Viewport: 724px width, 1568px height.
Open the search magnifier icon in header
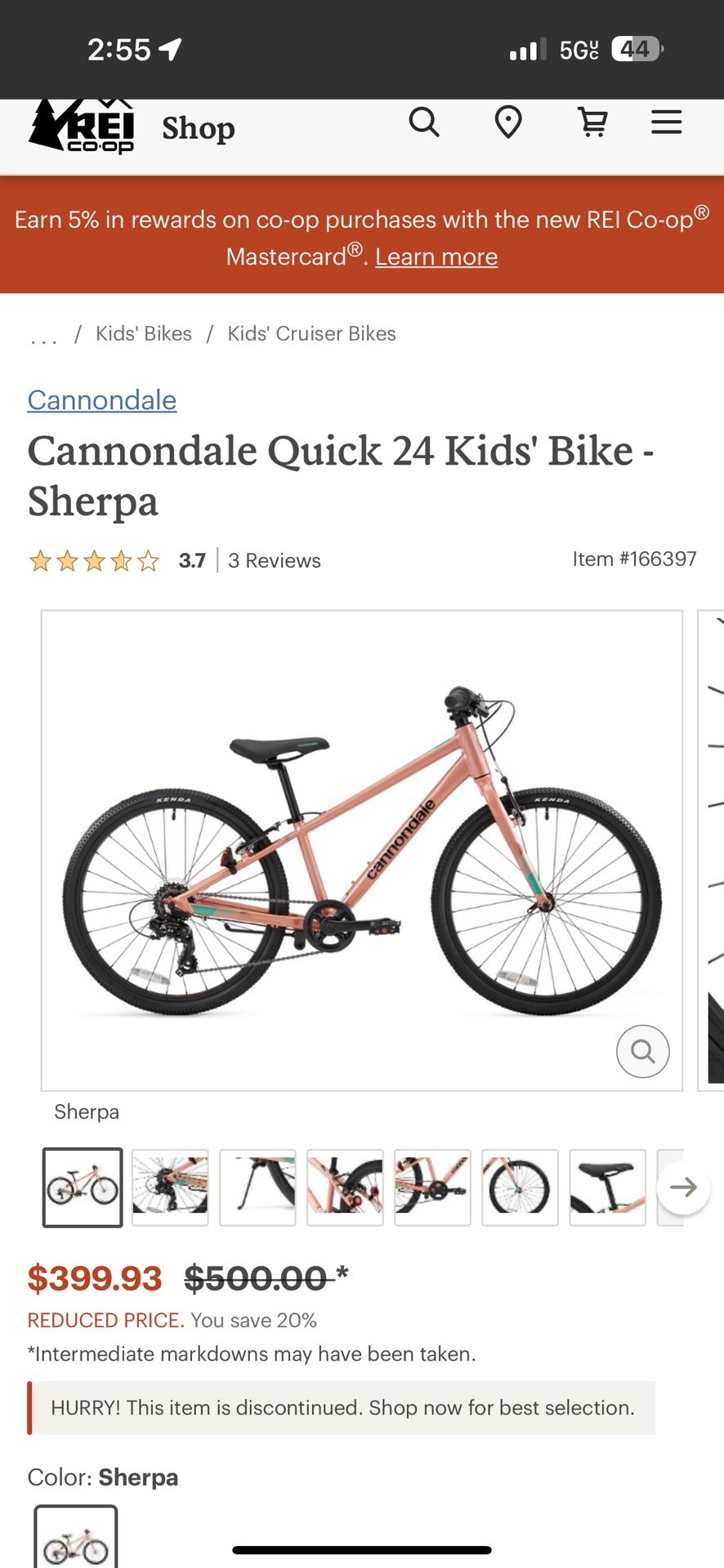point(424,123)
